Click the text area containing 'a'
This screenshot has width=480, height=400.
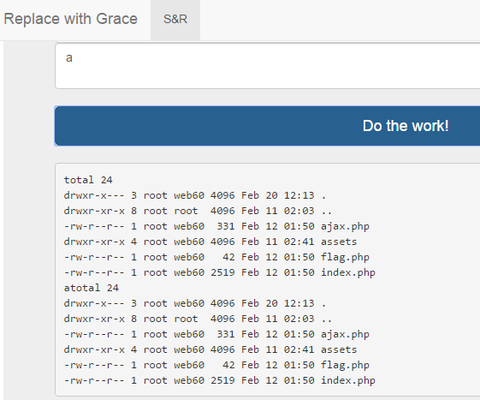point(267,66)
